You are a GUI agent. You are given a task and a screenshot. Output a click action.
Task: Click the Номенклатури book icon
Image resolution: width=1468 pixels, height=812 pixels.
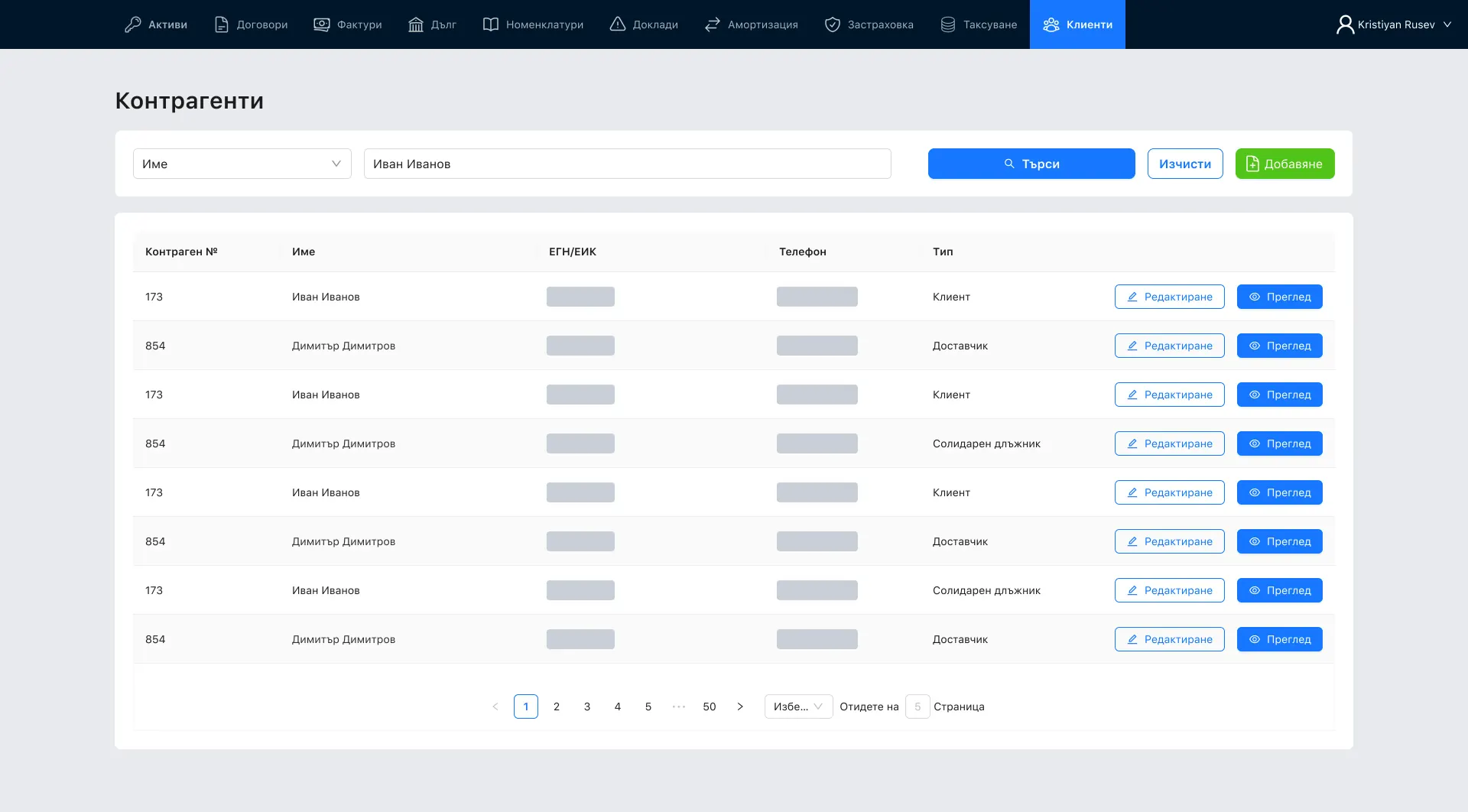[491, 24]
